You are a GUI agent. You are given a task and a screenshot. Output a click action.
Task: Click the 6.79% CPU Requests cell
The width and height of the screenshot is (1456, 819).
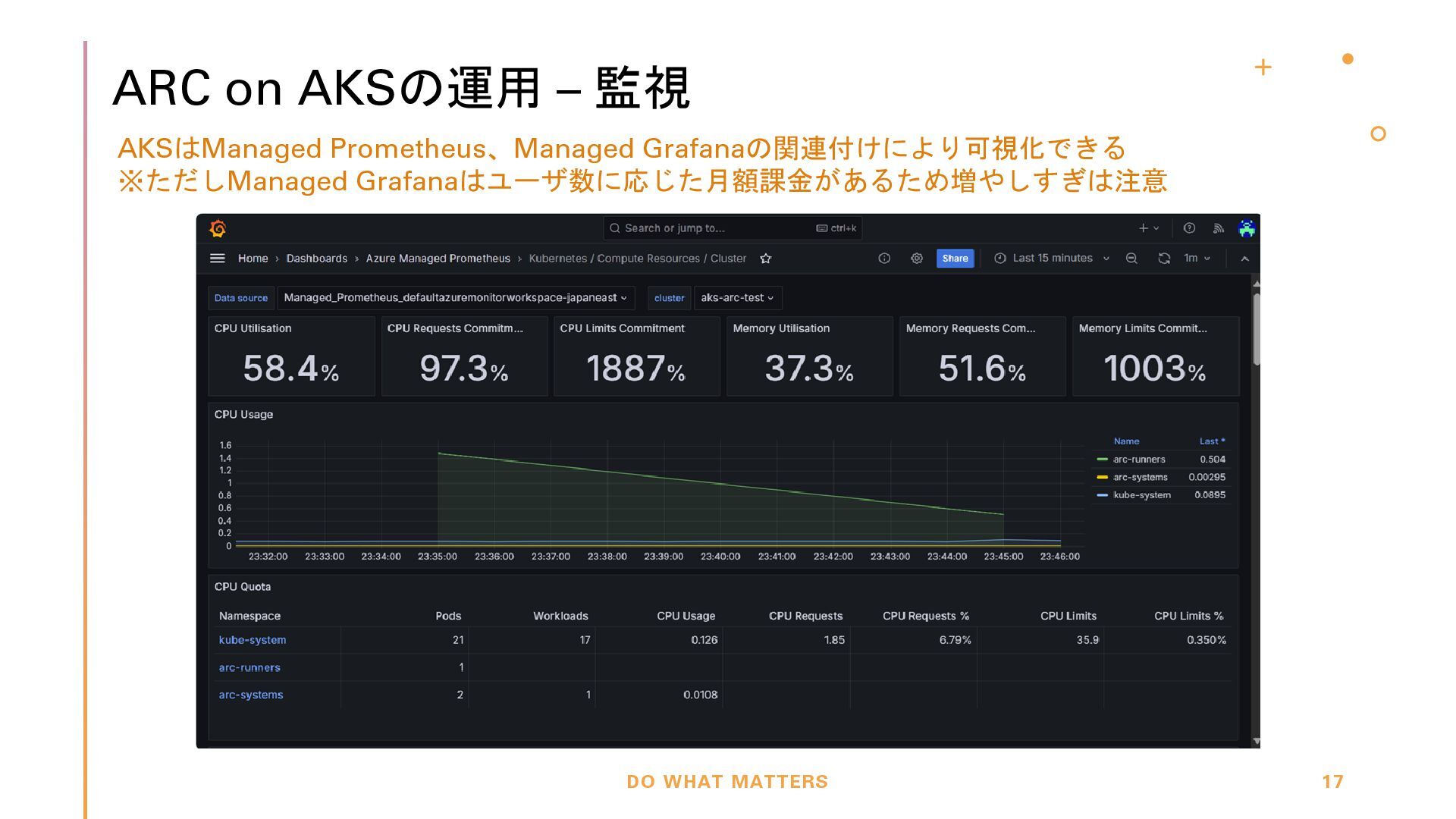955,640
